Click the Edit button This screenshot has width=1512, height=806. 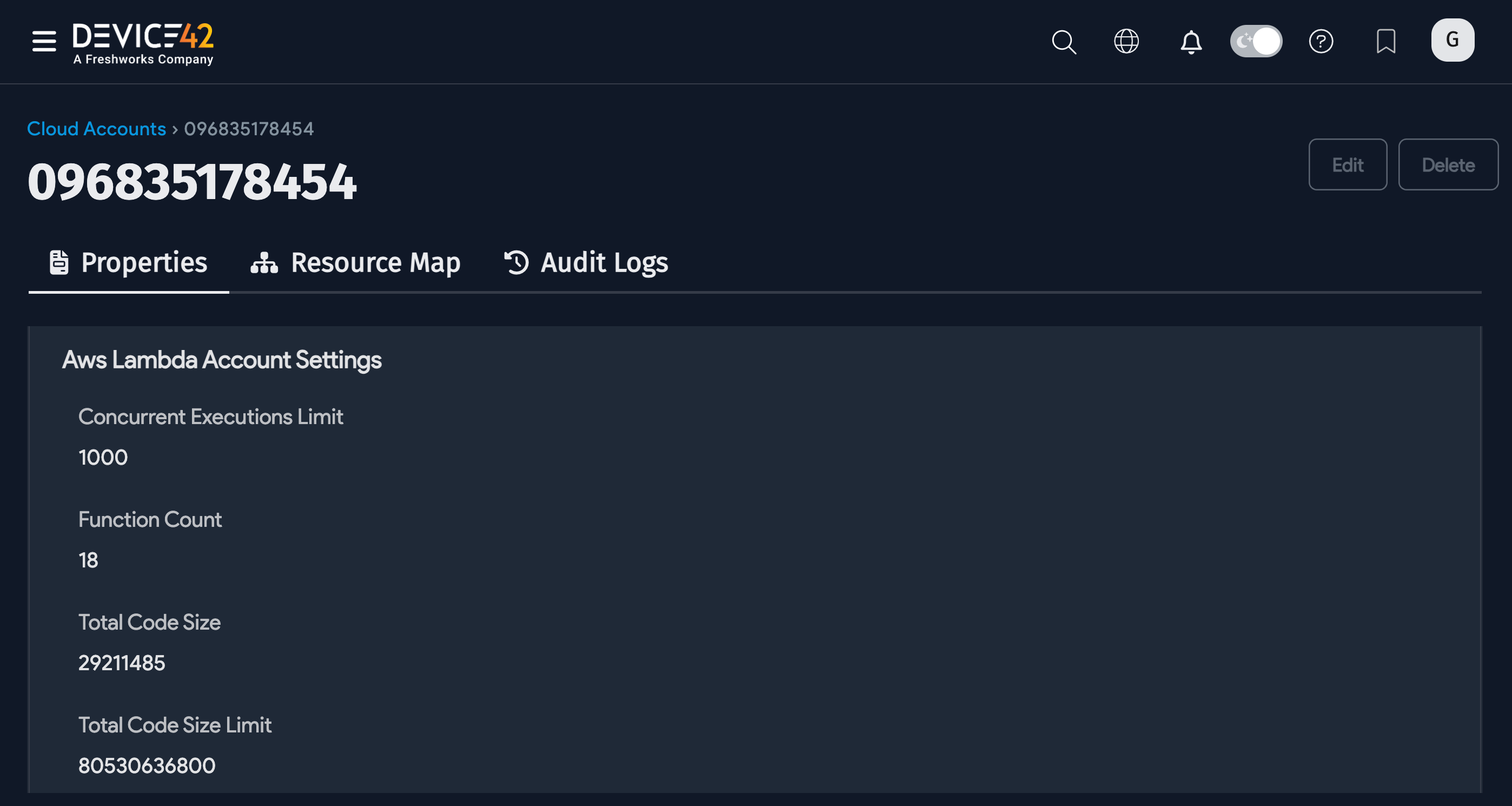coord(1348,164)
